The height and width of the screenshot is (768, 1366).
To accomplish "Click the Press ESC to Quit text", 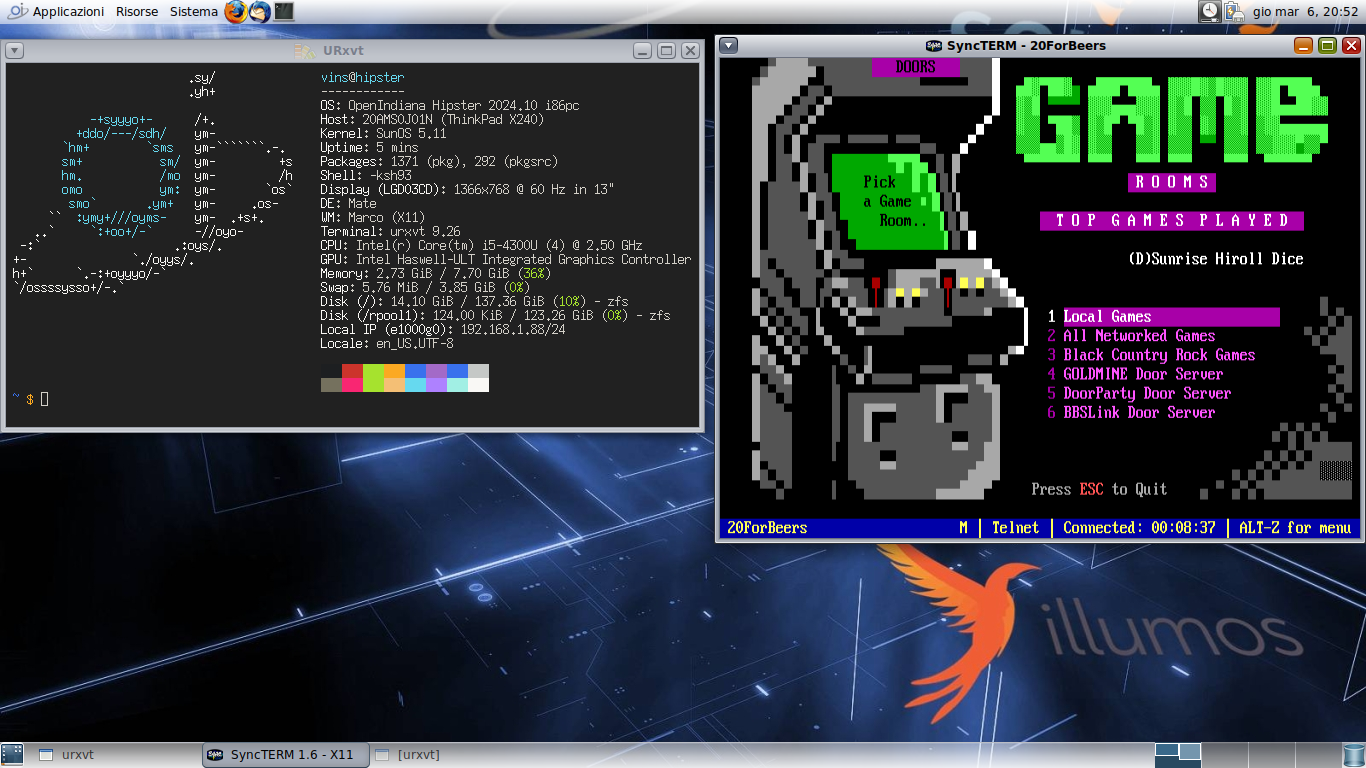I will (1099, 489).
